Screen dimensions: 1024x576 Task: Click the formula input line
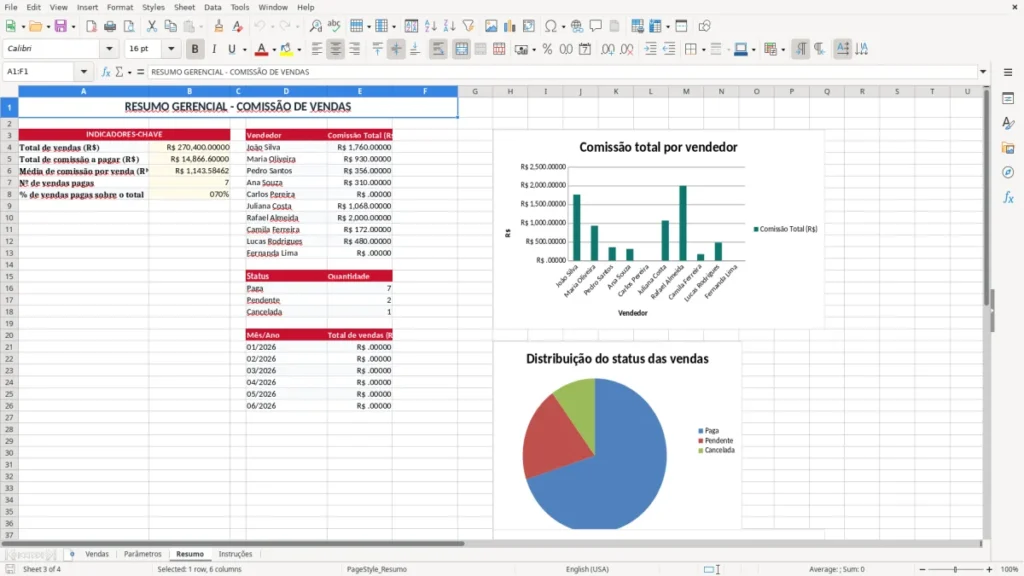pyautogui.click(x=562, y=72)
